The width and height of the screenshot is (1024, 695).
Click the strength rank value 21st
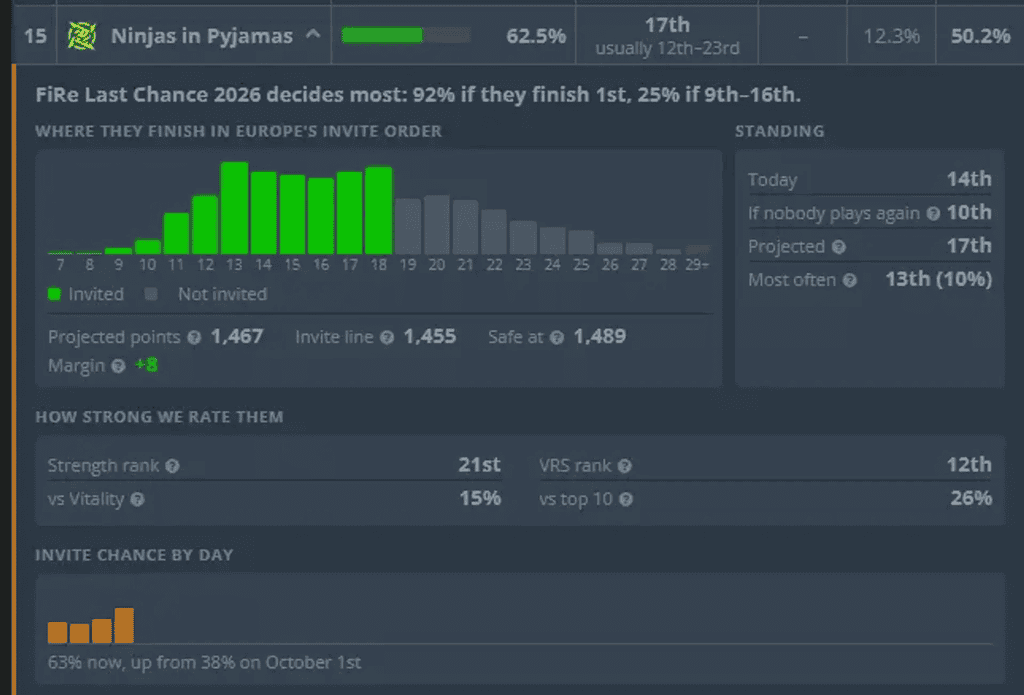click(479, 464)
